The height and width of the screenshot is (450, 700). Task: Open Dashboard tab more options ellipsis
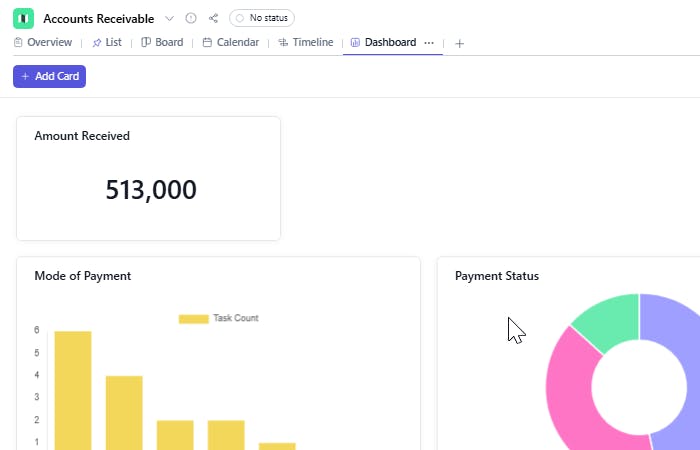click(x=429, y=43)
